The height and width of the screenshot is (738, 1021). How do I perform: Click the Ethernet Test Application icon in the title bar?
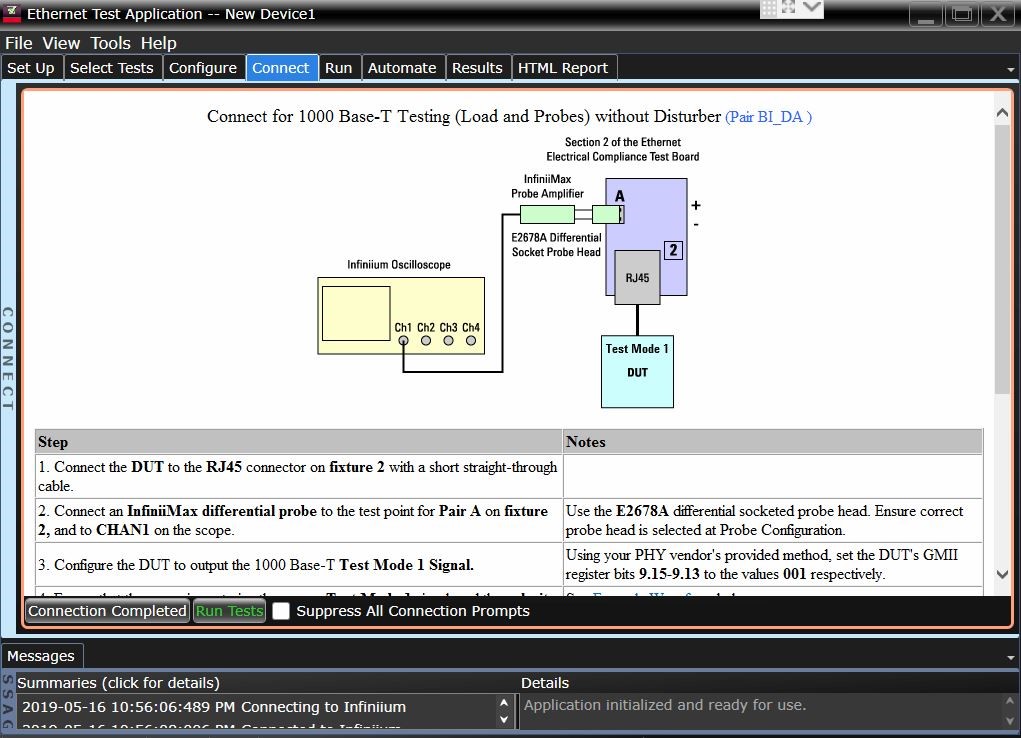(x=12, y=14)
